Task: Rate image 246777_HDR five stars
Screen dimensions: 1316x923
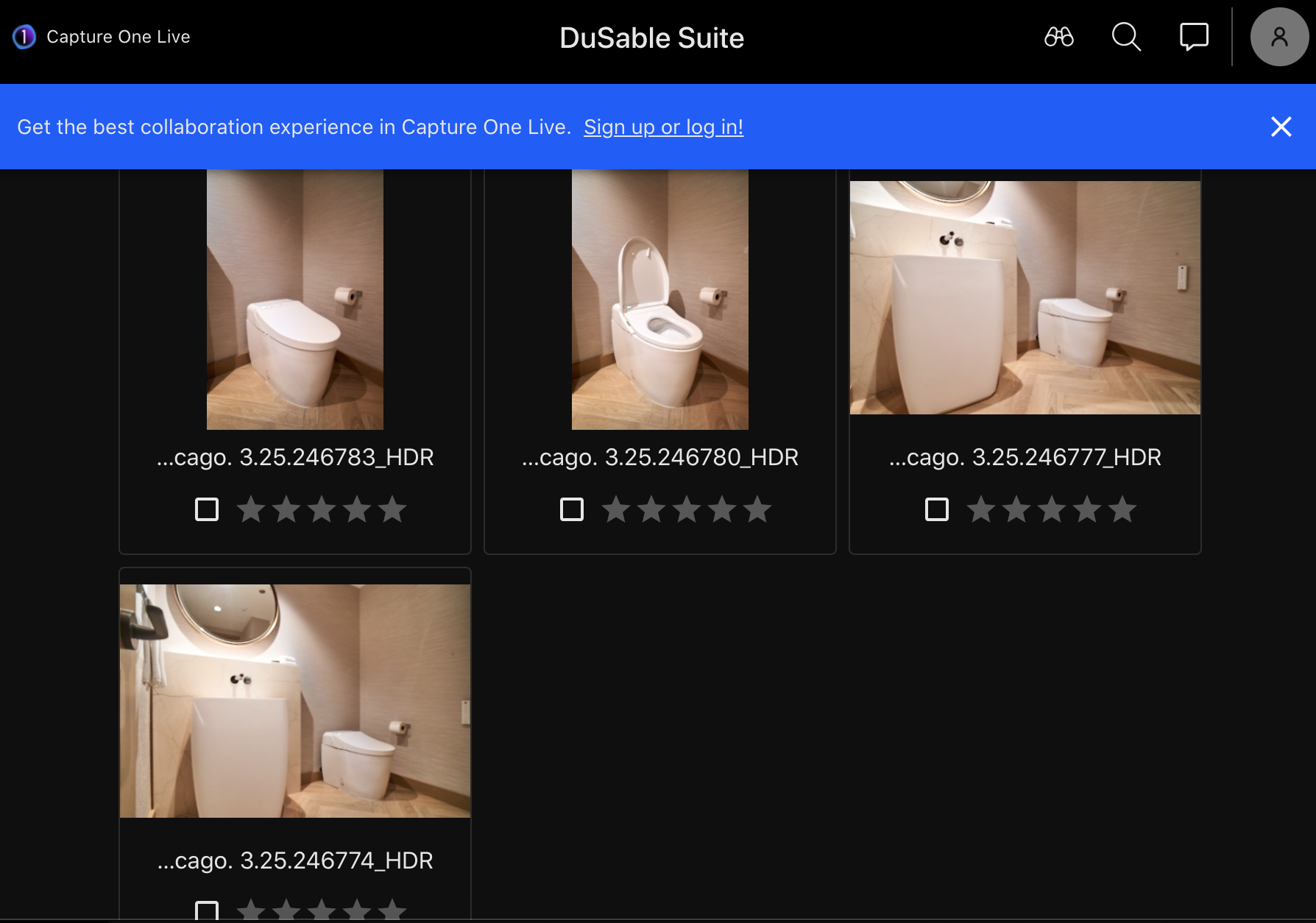Action: [1122, 509]
